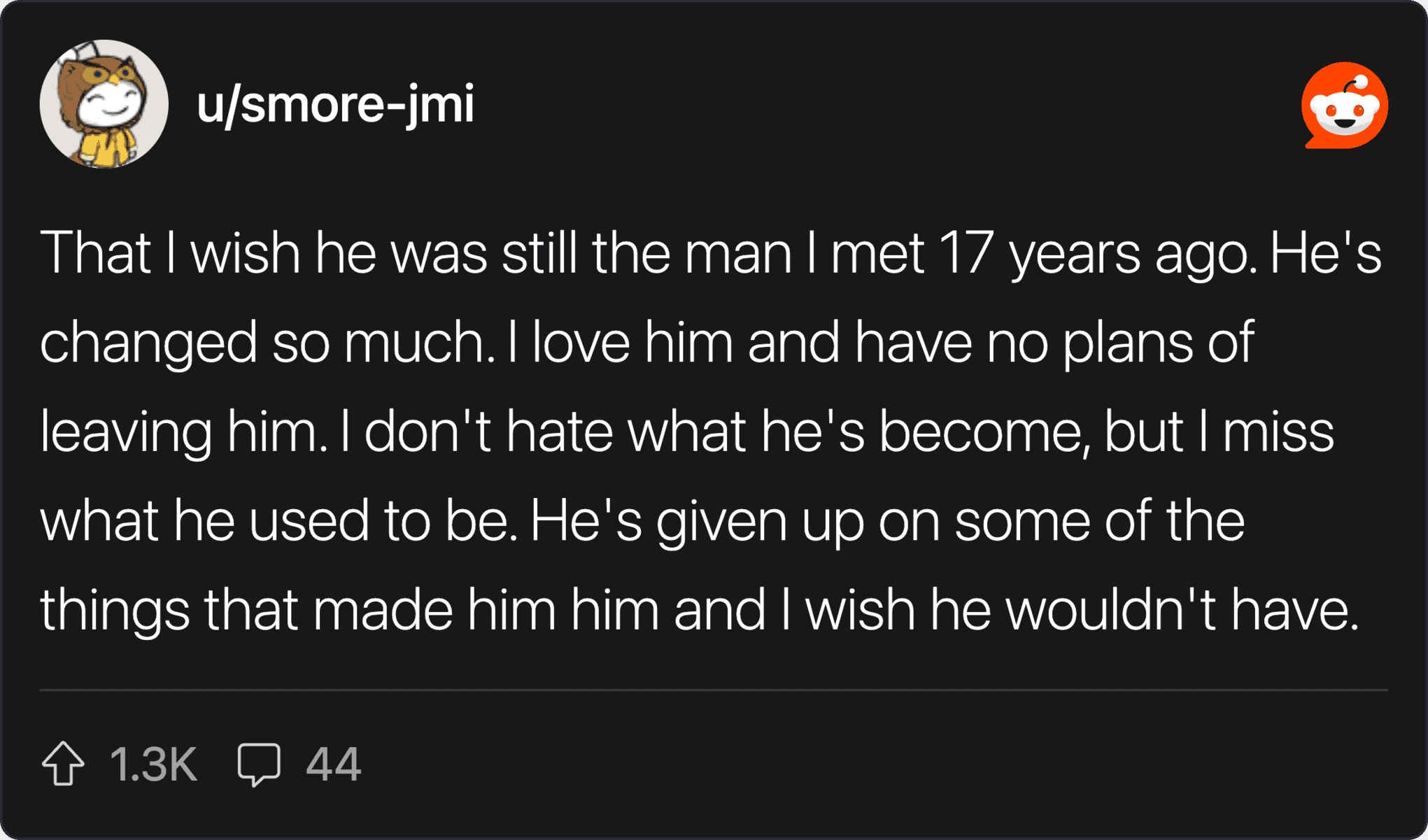The height and width of the screenshot is (840, 1428).
Task: Open the owl avatar of smore-jmi
Action: [104, 104]
